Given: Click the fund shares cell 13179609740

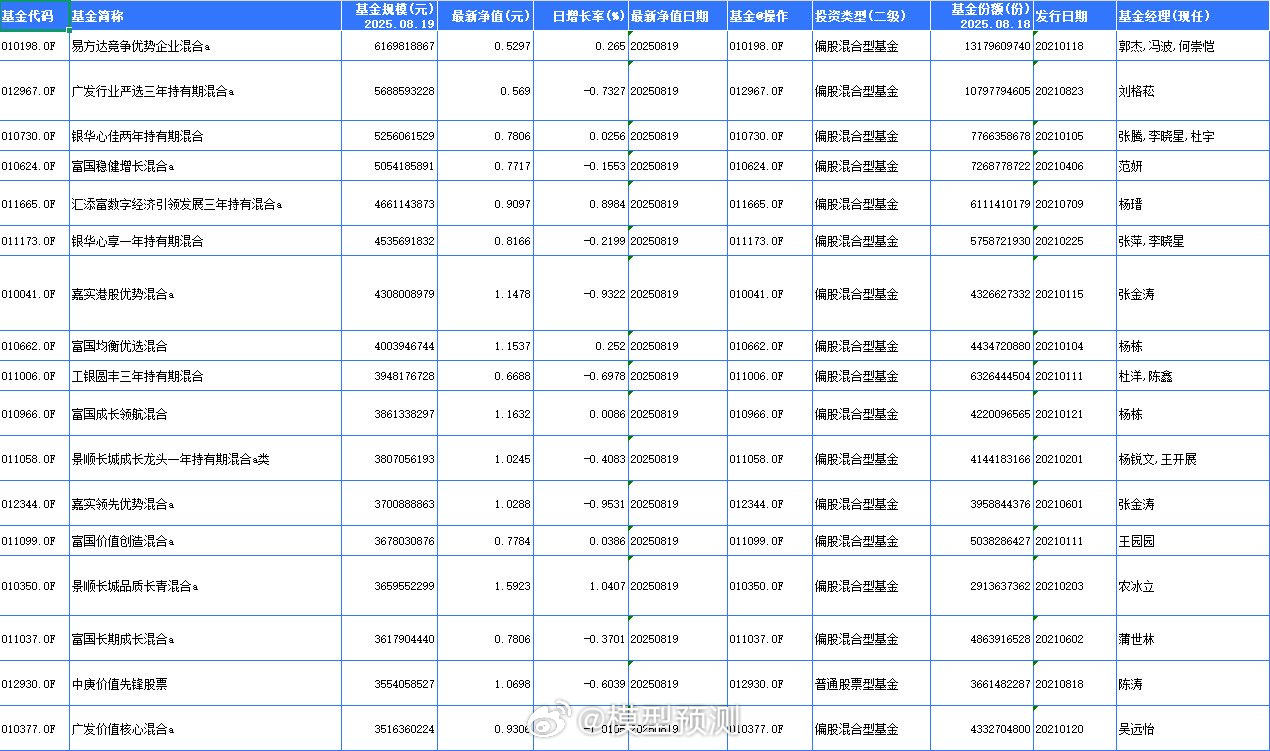Looking at the screenshot, I should (x=981, y=46).
